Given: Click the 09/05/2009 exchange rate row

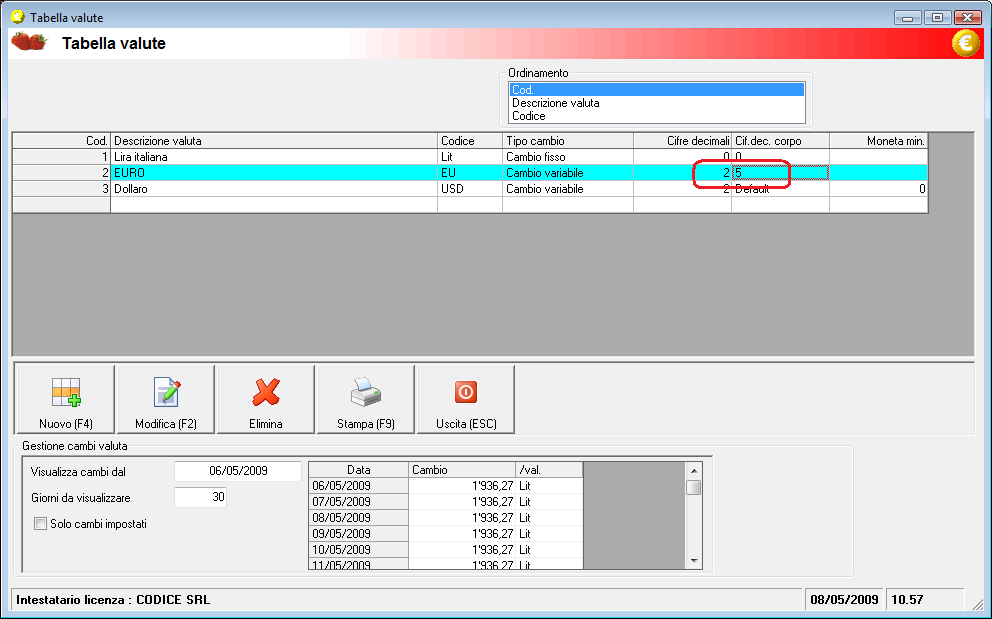Looking at the screenshot, I should coord(445,534).
